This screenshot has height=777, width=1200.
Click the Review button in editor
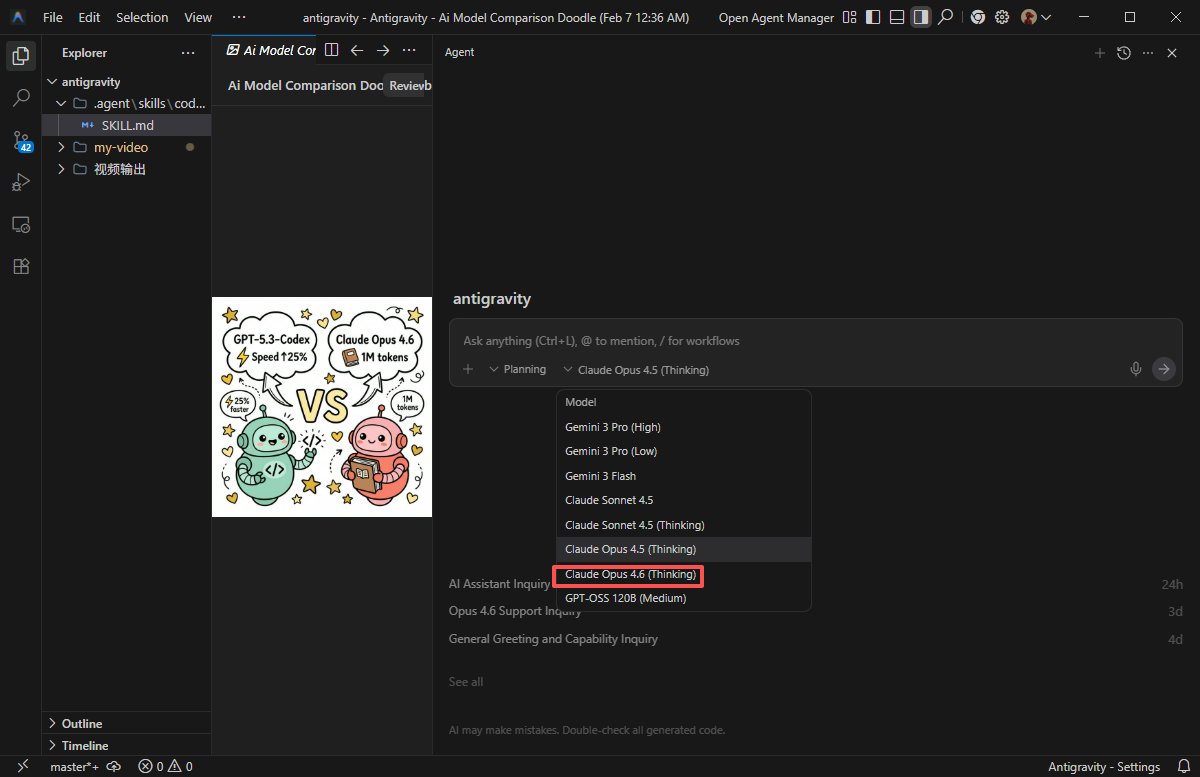pos(407,86)
